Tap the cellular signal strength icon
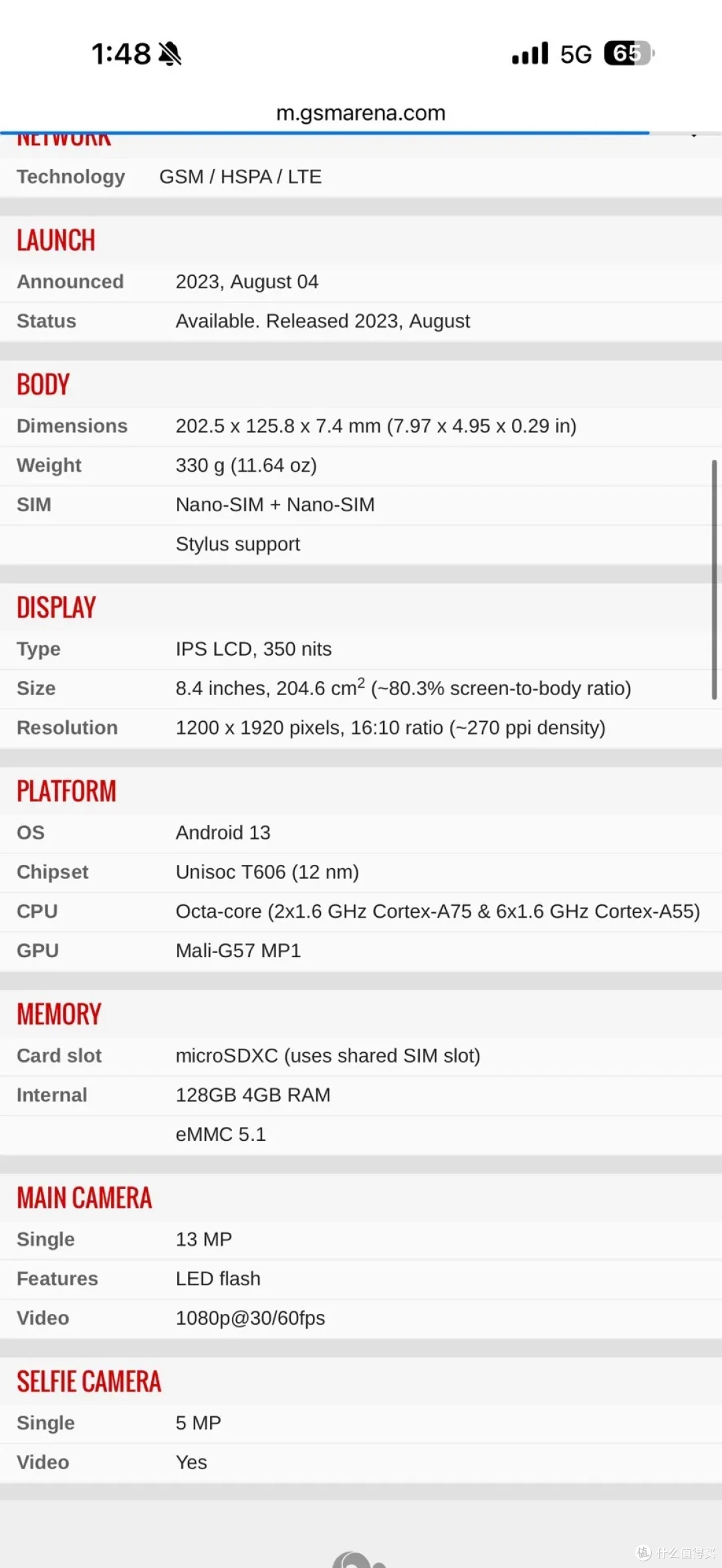The width and height of the screenshot is (722, 1568). [x=530, y=53]
